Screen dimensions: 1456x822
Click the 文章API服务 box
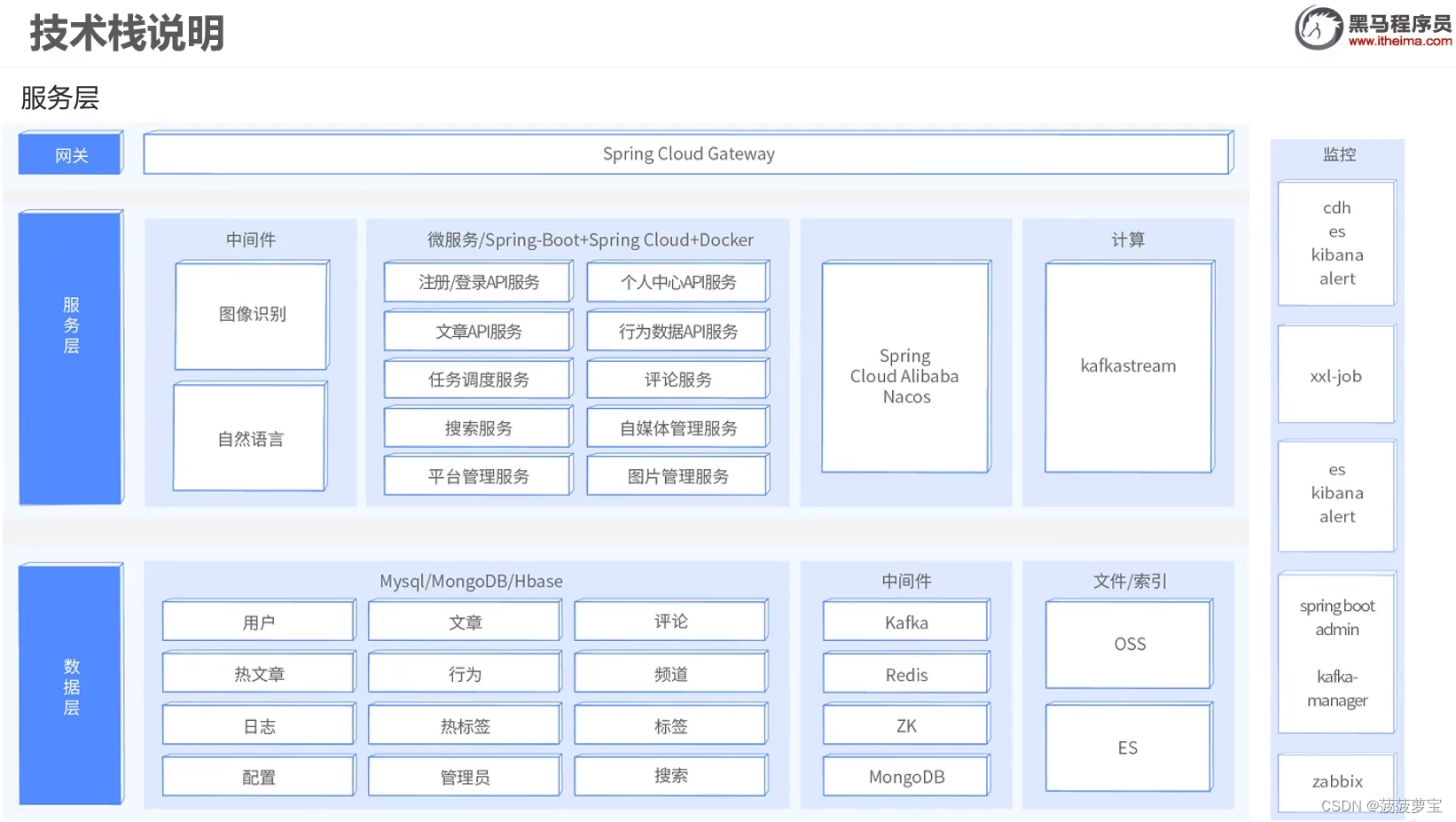(479, 330)
